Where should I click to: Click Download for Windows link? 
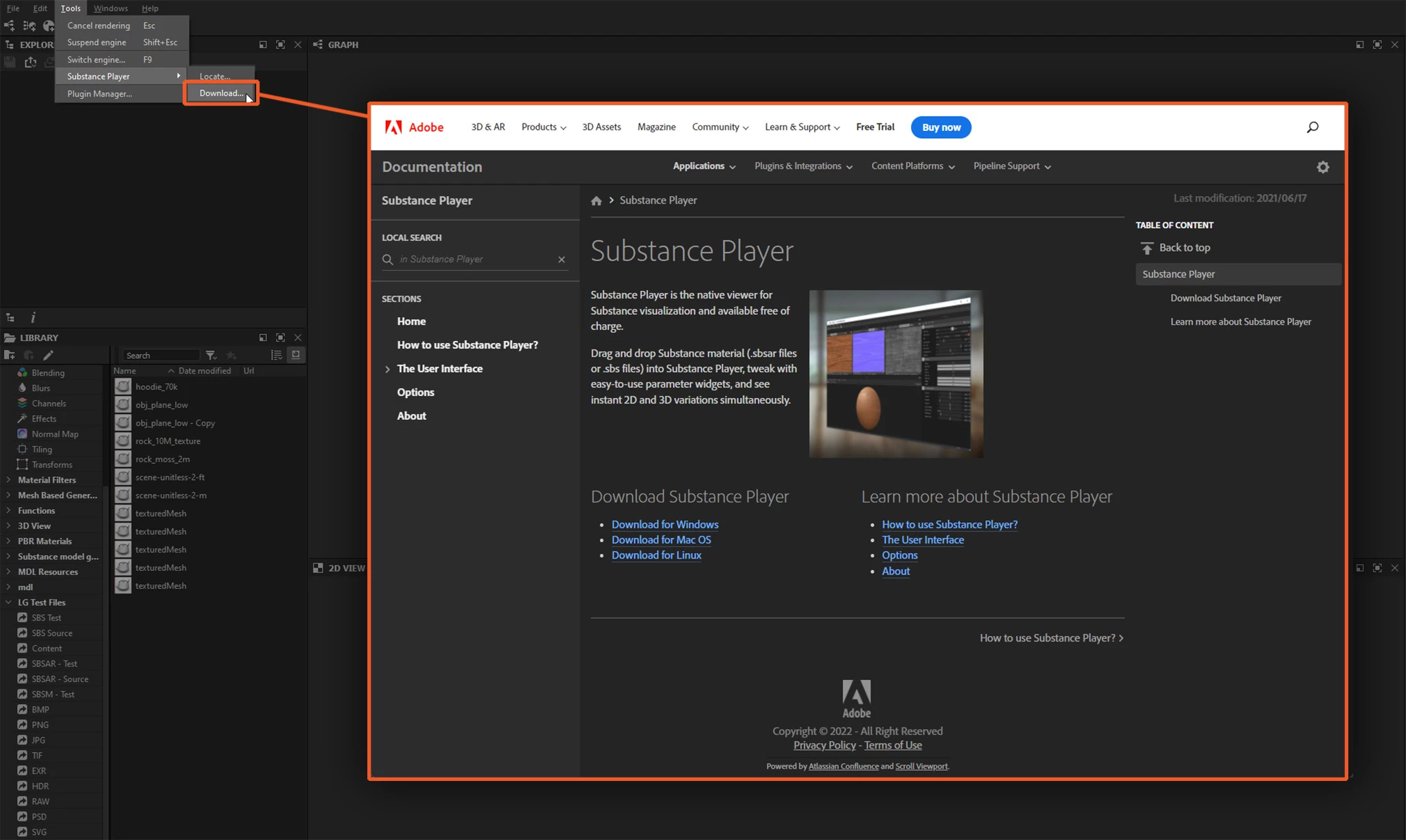[x=665, y=524]
